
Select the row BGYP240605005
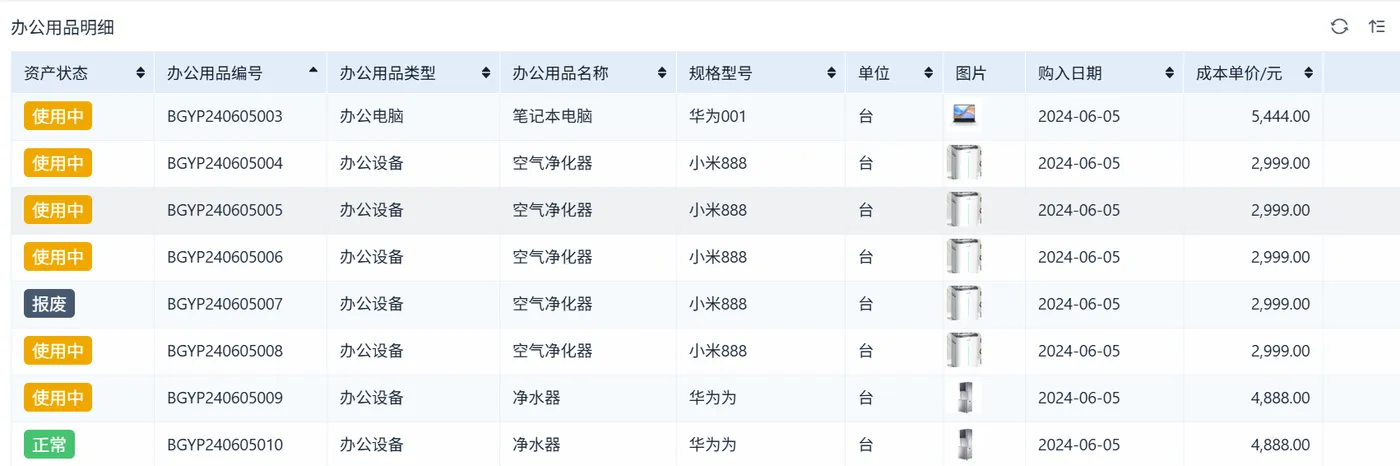[700, 210]
